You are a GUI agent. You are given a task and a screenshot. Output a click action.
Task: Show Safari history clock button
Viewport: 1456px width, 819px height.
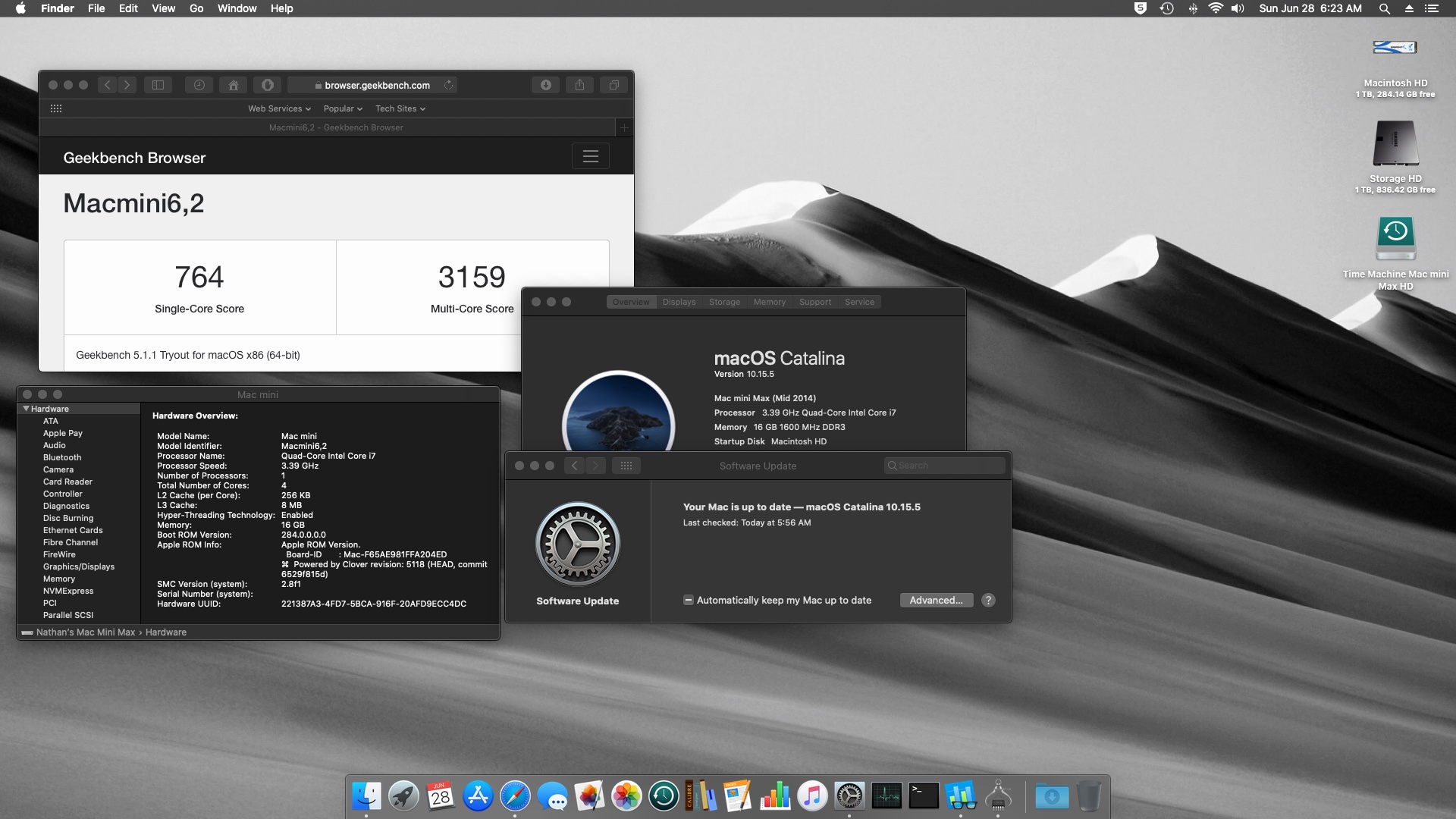tap(199, 85)
